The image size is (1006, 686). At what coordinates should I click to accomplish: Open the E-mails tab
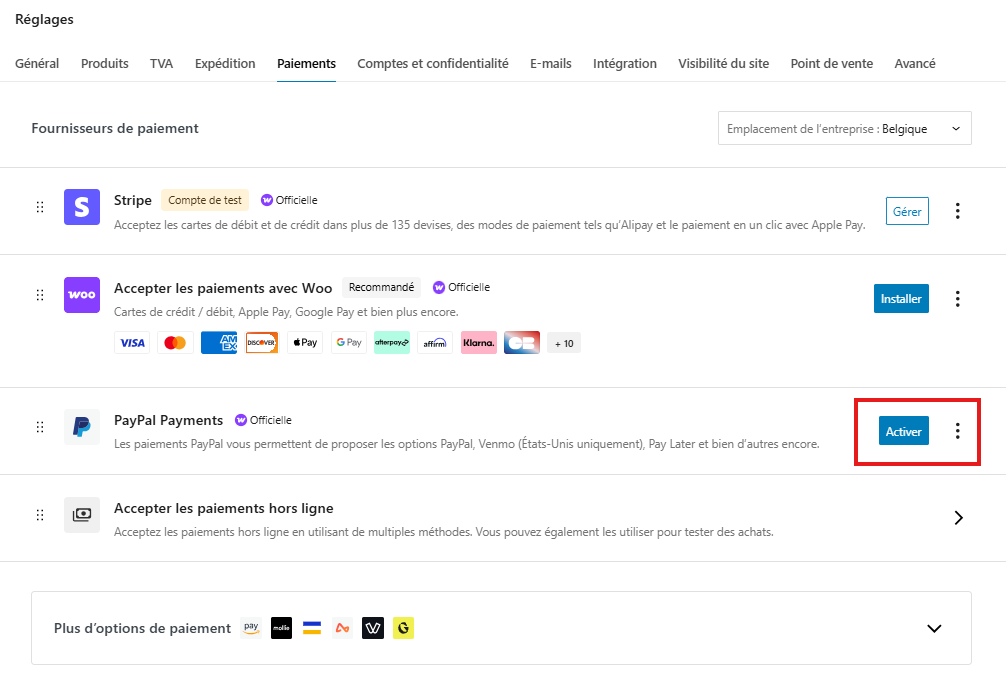click(x=550, y=64)
